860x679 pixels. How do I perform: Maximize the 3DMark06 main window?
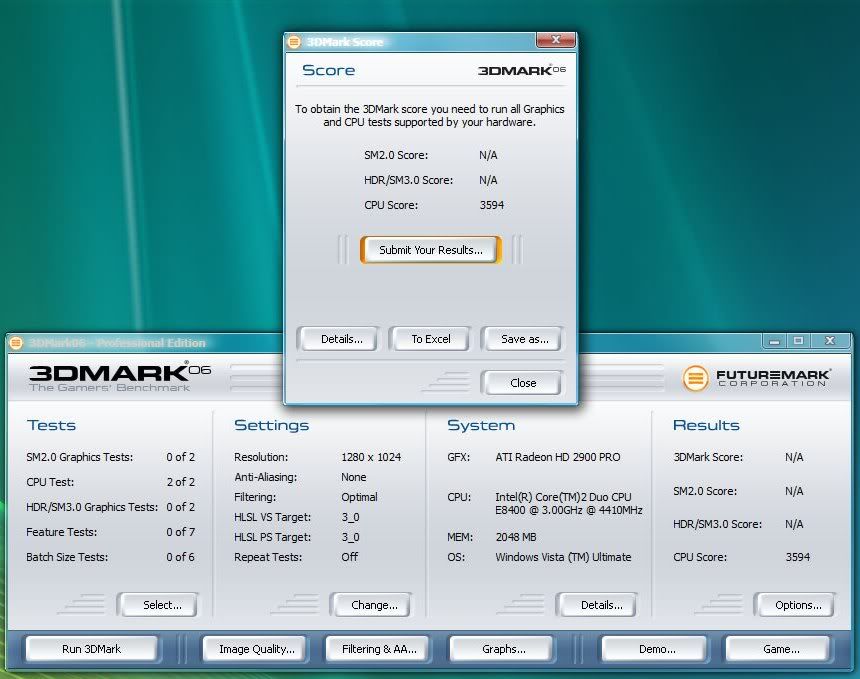click(x=798, y=341)
